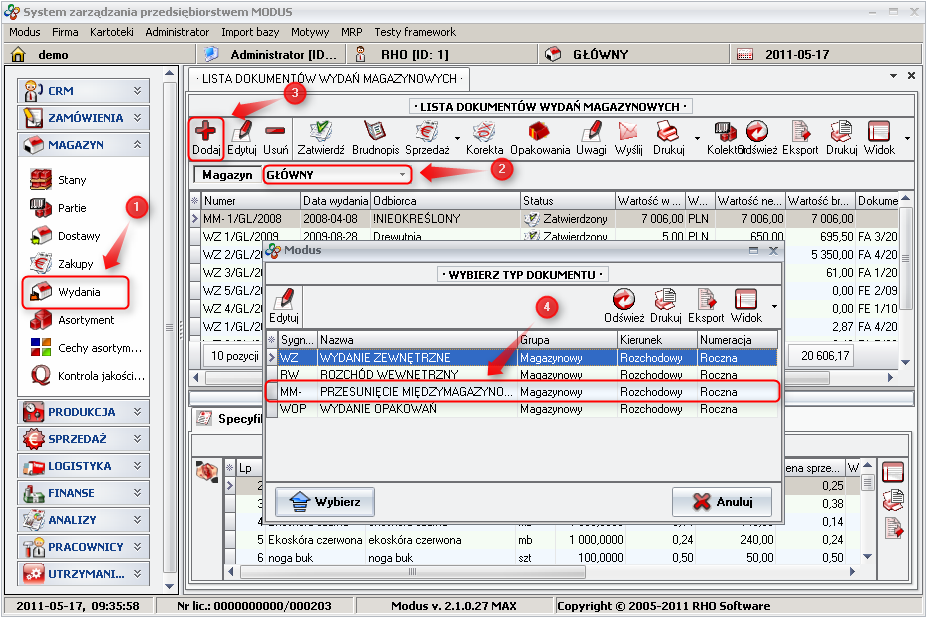The height and width of the screenshot is (618, 927).
Task: Open the Magazyn GŁÓWNY warehouse dropdown
Action: (x=401, y=175)
